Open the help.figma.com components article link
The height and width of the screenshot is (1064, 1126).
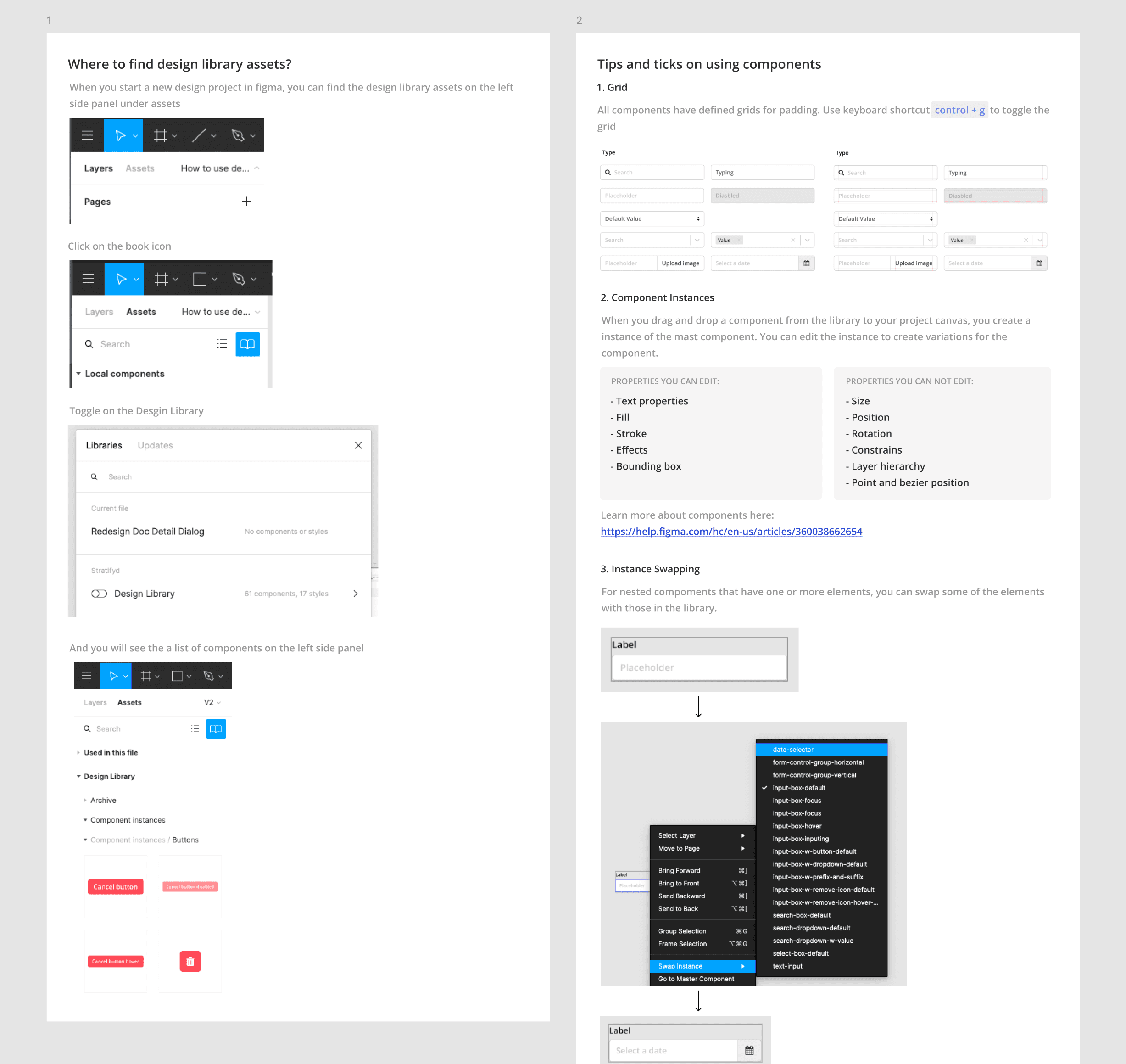pos(731,532)
